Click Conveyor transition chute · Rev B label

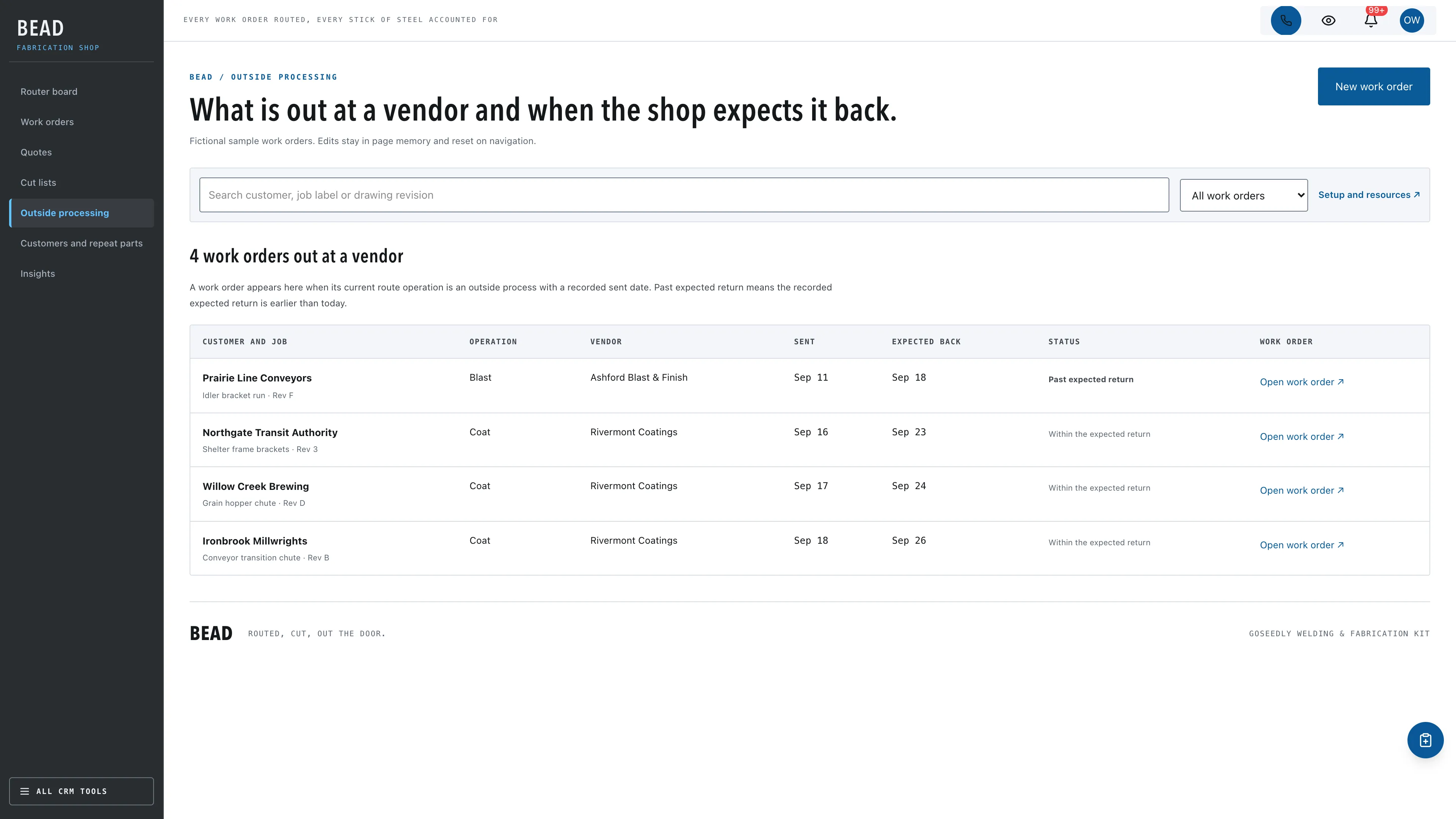(x=266, y=558)
